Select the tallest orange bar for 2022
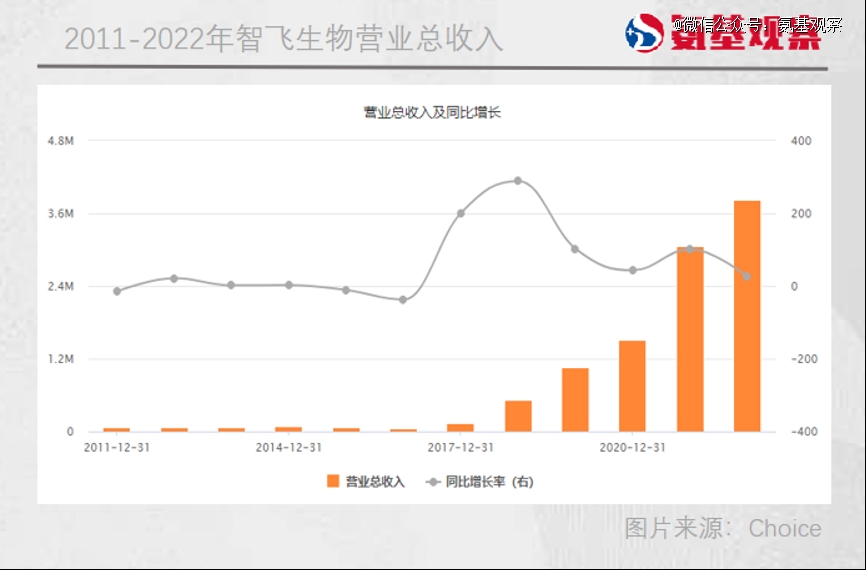 (747, 316)
